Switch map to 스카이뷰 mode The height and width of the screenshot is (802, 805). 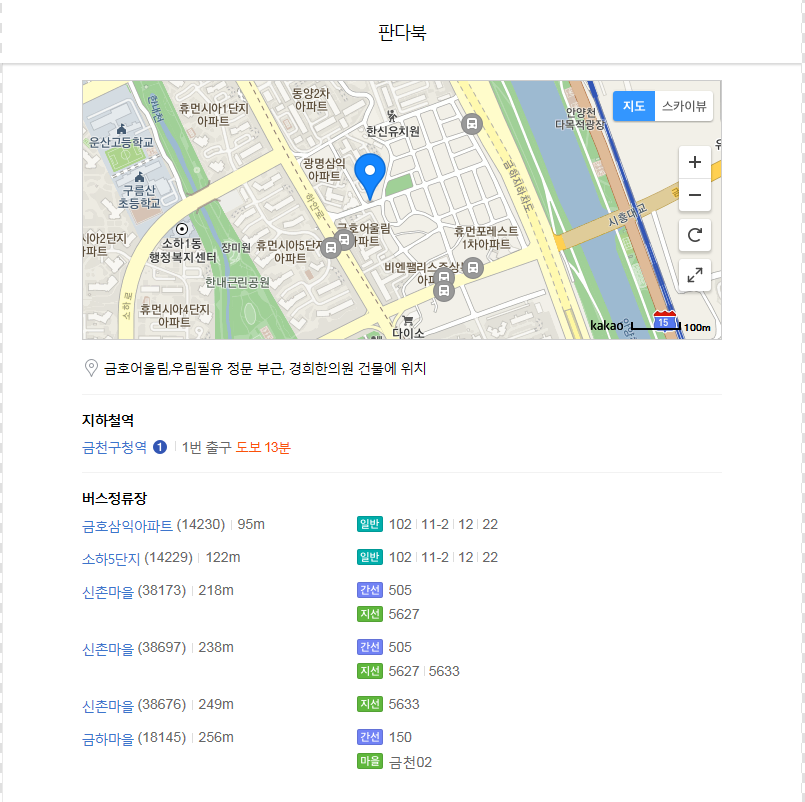click(683, 105)
